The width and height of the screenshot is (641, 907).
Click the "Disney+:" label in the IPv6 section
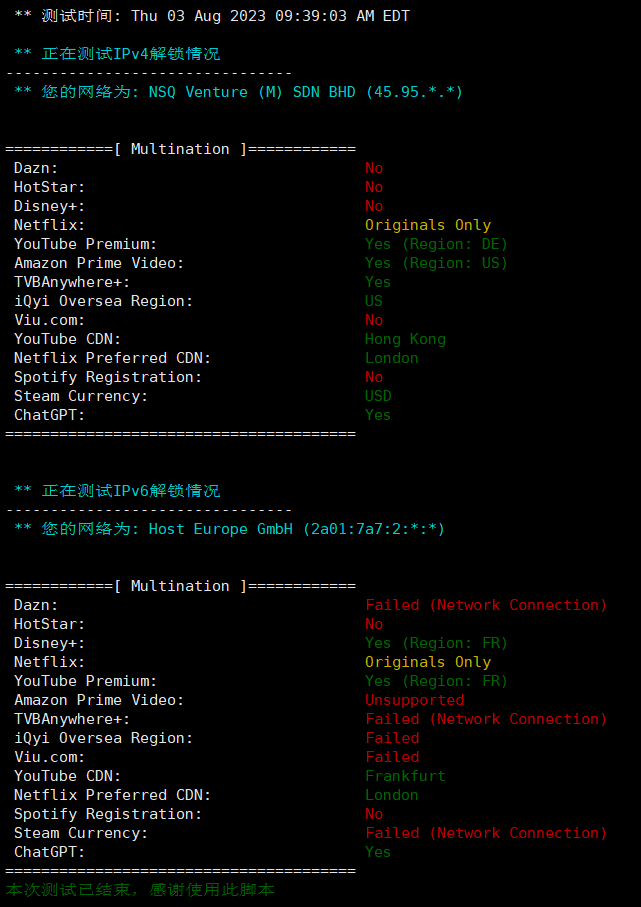[x=50, y=643]
